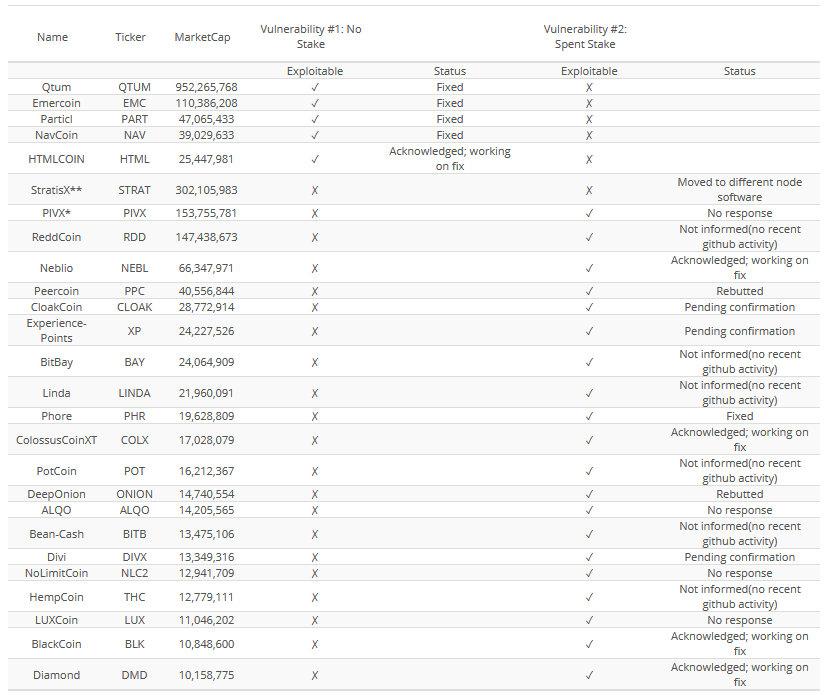Select the Vulnerability #2: Spent Stake header

[585, 37]
